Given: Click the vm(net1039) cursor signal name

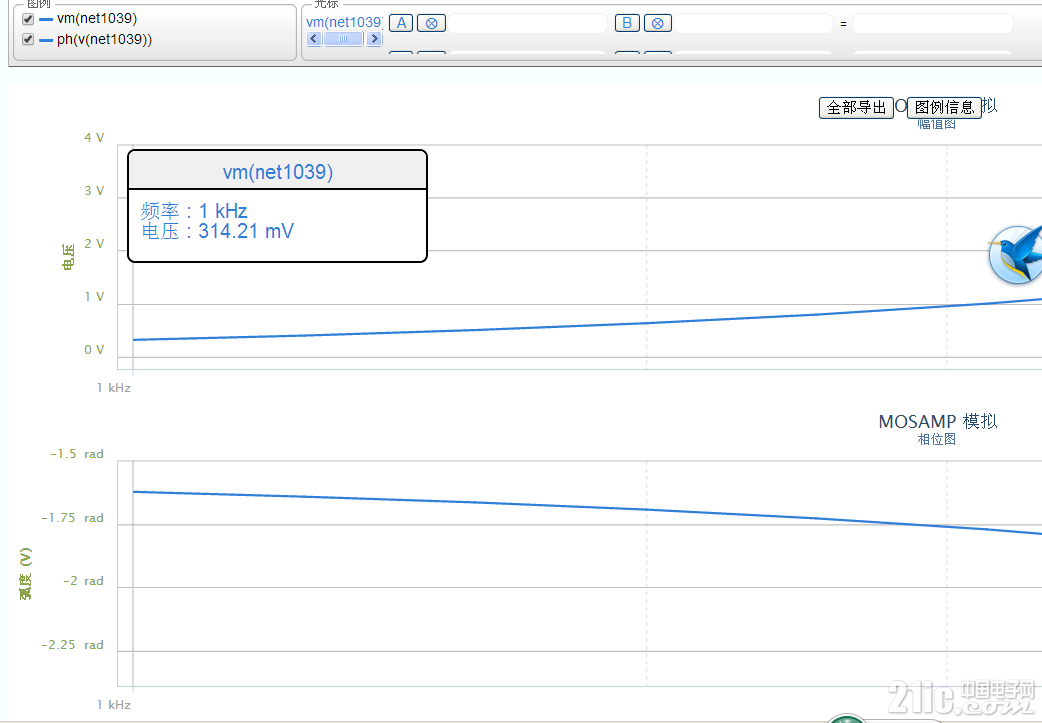Looking at the screenshot, I should tap(344, 22).
